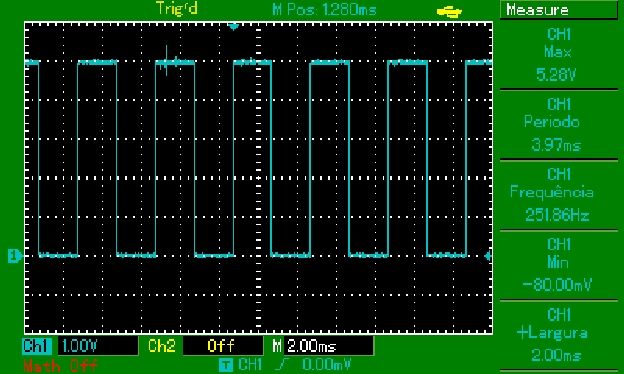
Task: Toggle the Ch2 Off status
Action: point(220,346)
